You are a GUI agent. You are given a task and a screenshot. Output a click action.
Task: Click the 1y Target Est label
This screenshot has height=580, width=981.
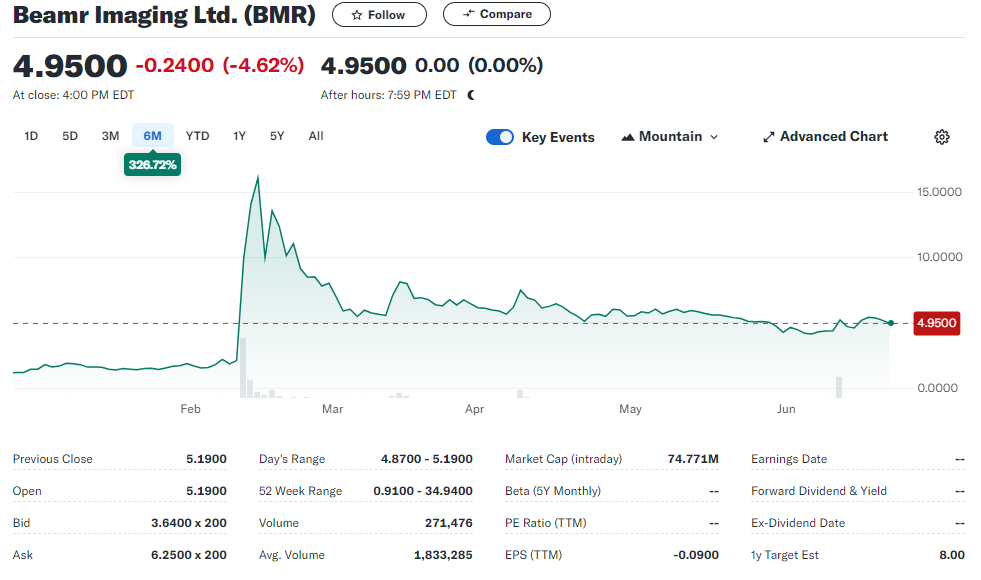point(785,555)
